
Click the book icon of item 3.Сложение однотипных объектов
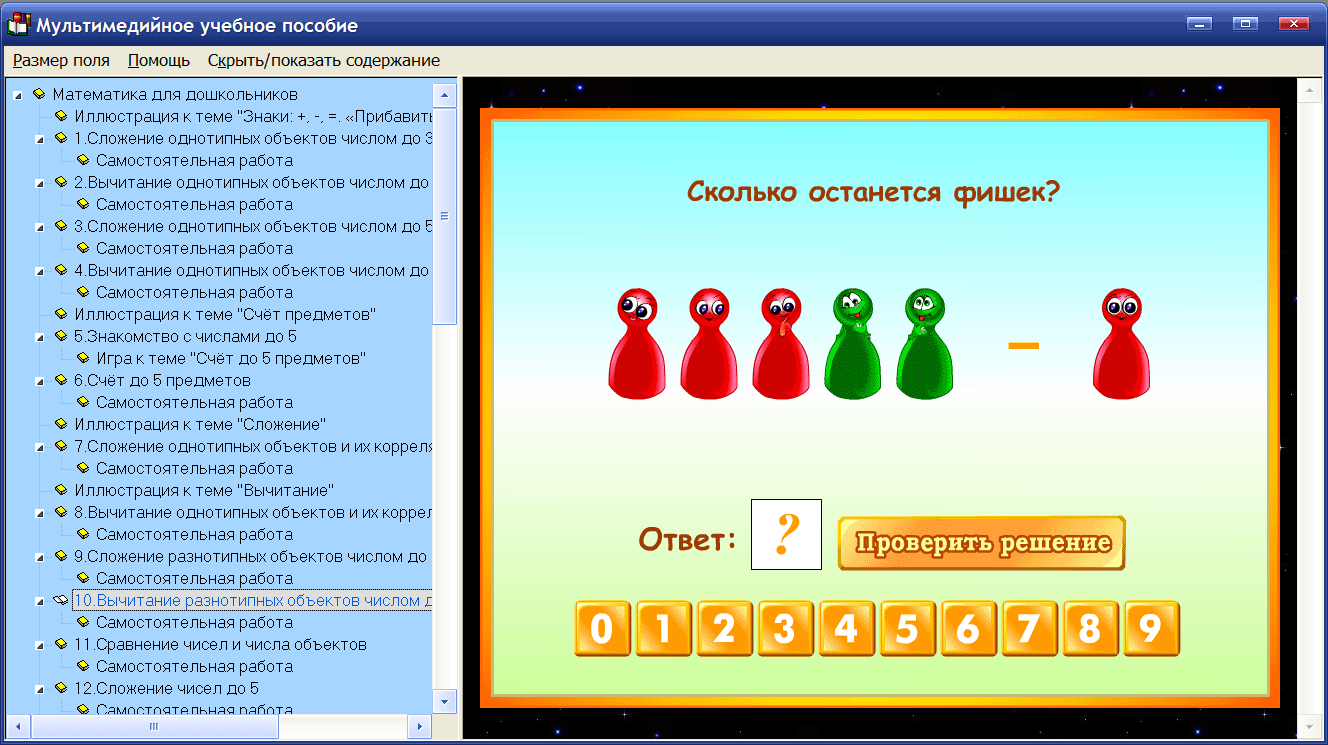[61, 226]
